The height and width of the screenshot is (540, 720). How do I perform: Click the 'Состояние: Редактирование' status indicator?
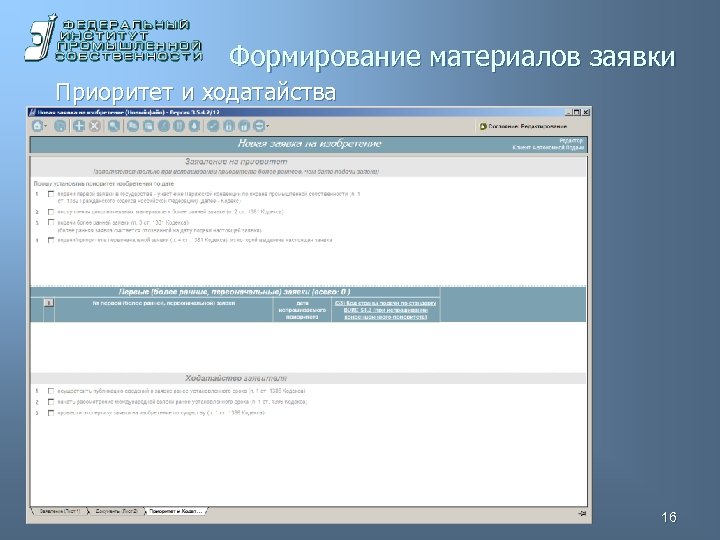coord(523,126)
